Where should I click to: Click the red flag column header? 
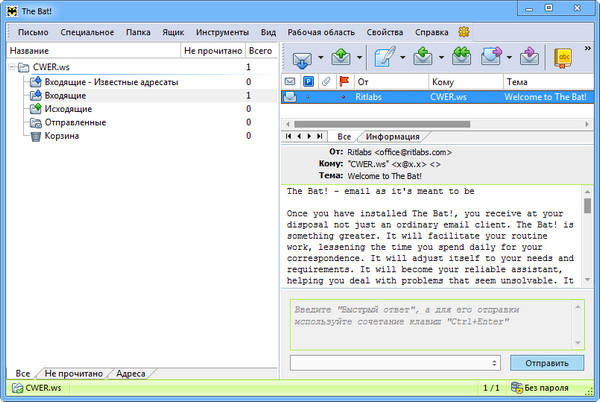344,81
